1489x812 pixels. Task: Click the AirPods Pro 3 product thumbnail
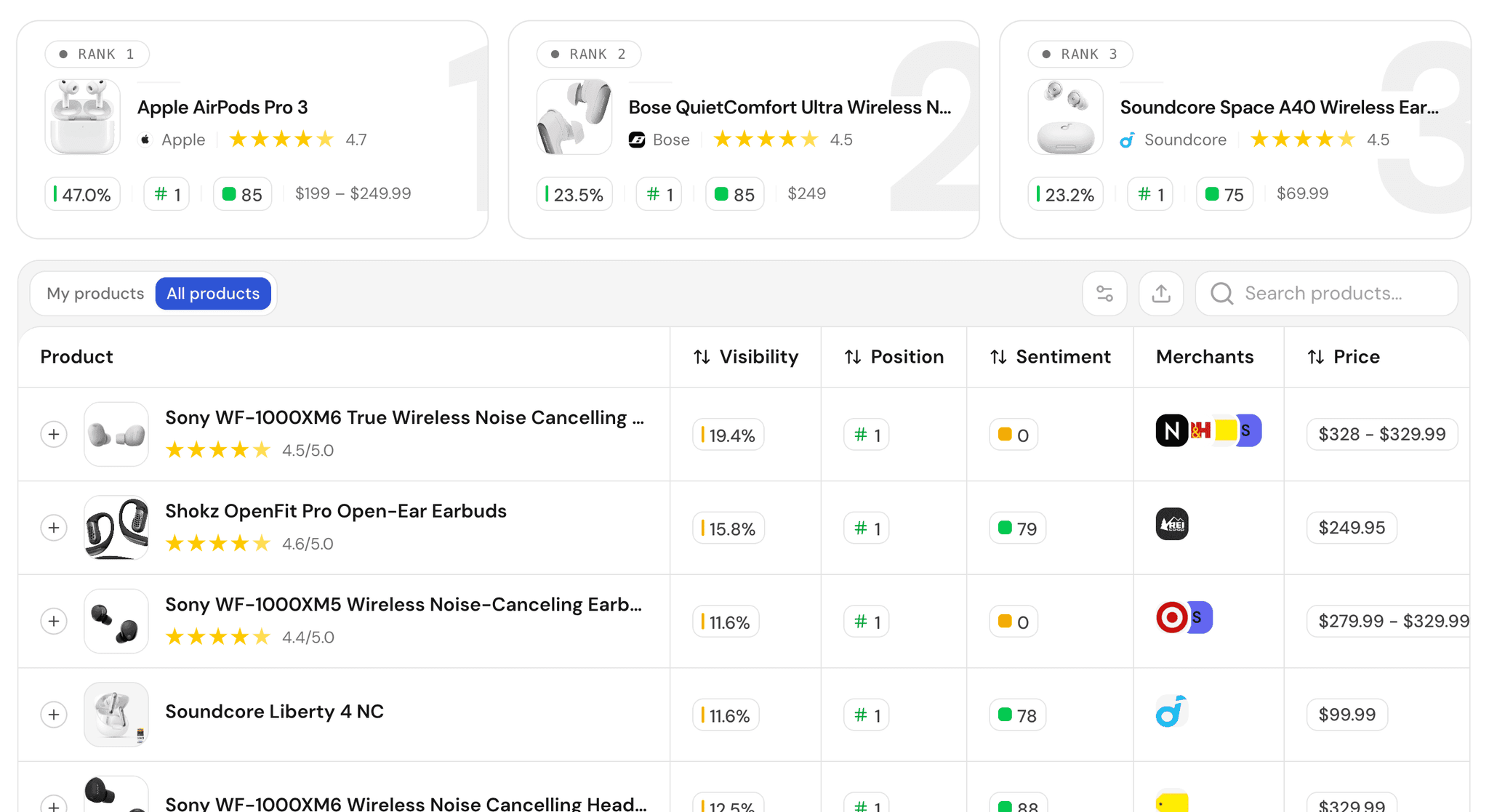[83, 117]
